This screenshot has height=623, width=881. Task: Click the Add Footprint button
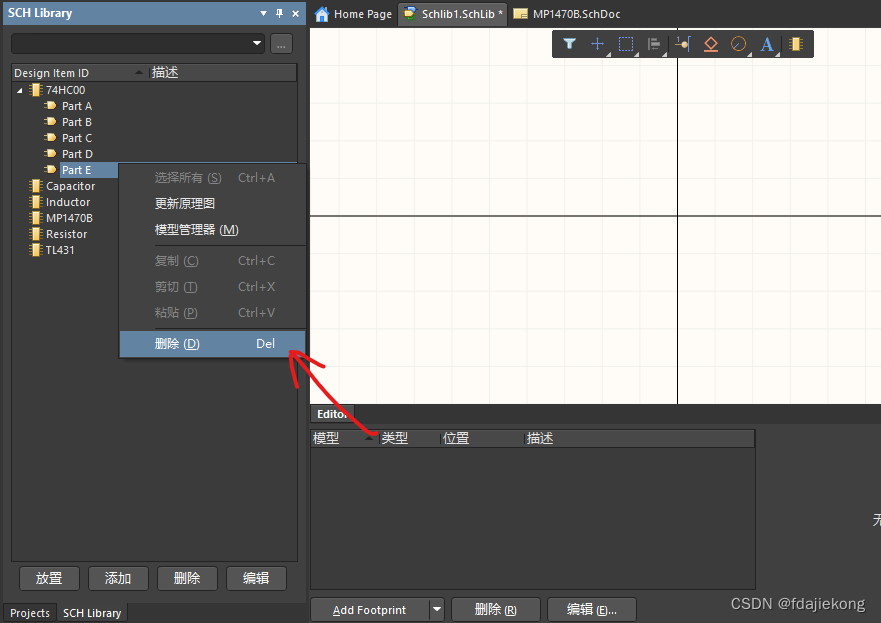370,610
